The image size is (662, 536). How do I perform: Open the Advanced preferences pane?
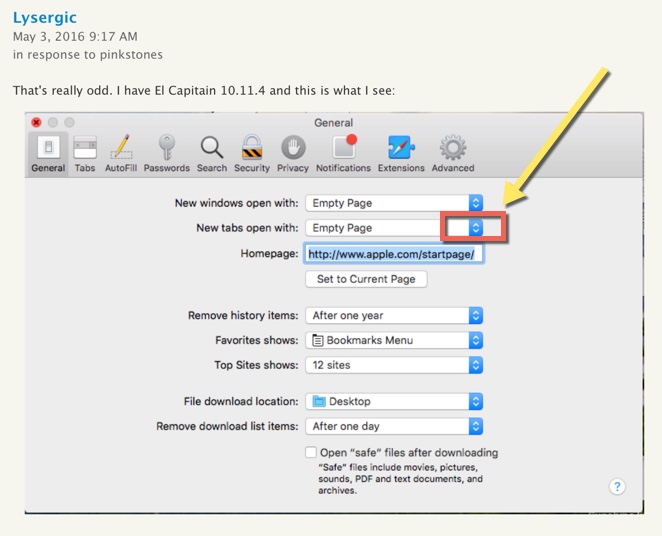(x=453, y=154)
